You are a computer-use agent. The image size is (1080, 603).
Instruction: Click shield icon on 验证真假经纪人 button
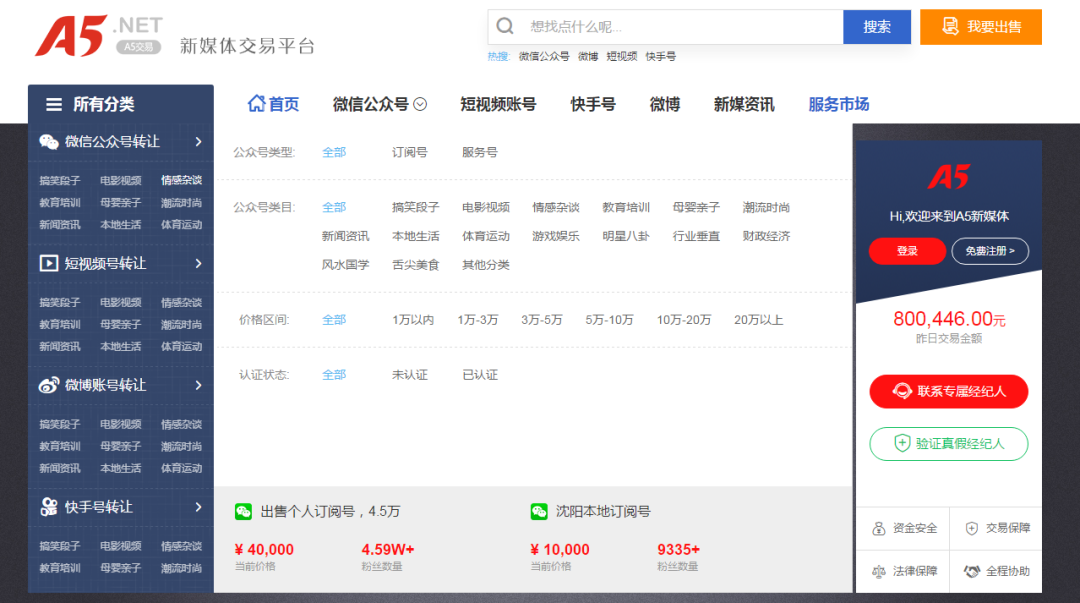[x=902, y=443]
